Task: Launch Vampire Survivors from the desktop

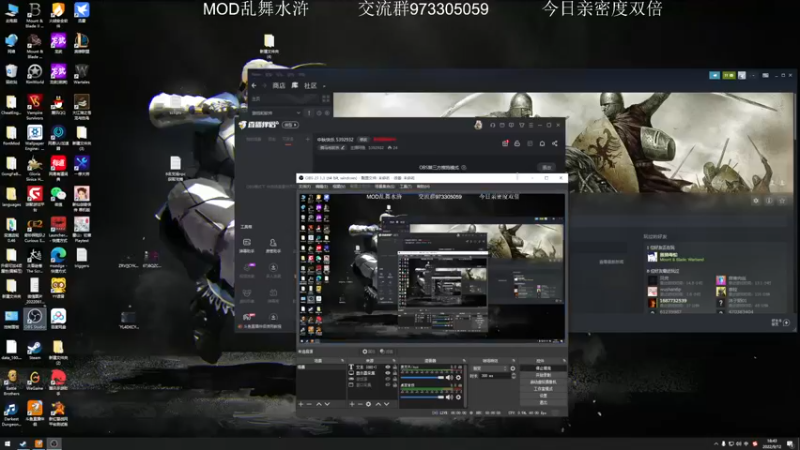Action: point(35,106)
